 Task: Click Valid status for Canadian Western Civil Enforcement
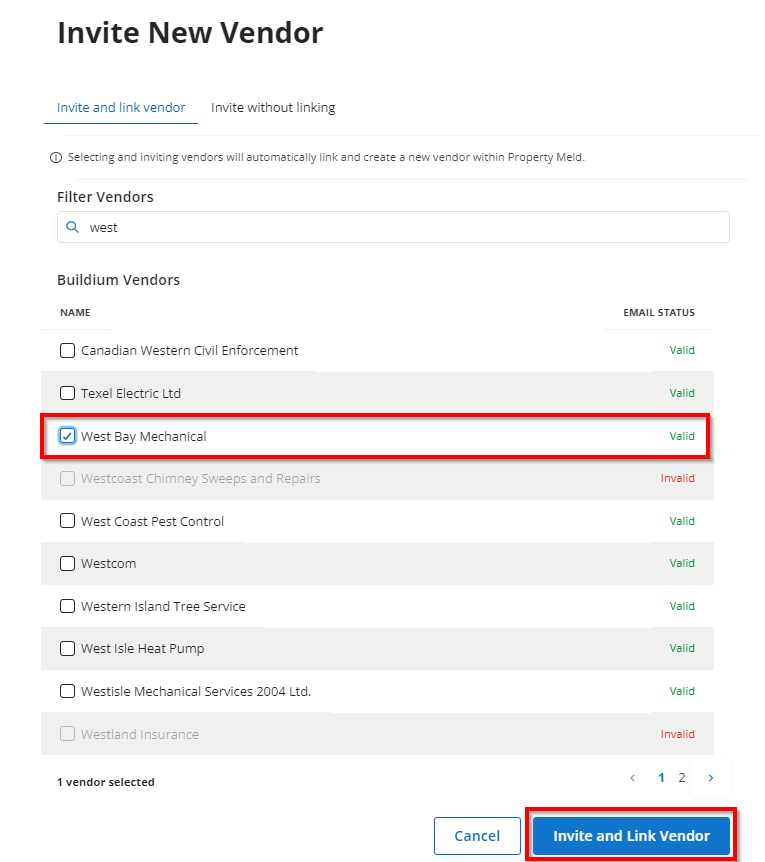(682, 350)
